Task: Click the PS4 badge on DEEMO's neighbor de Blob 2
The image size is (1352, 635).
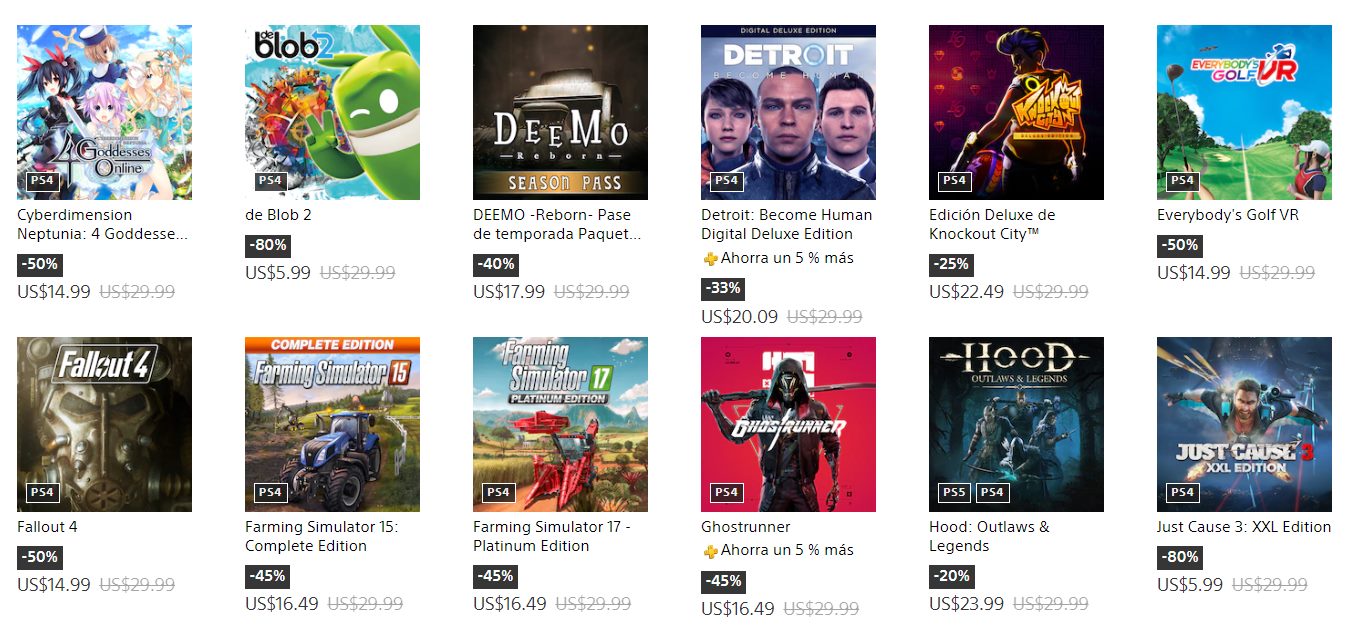Action: coord(270,181)
